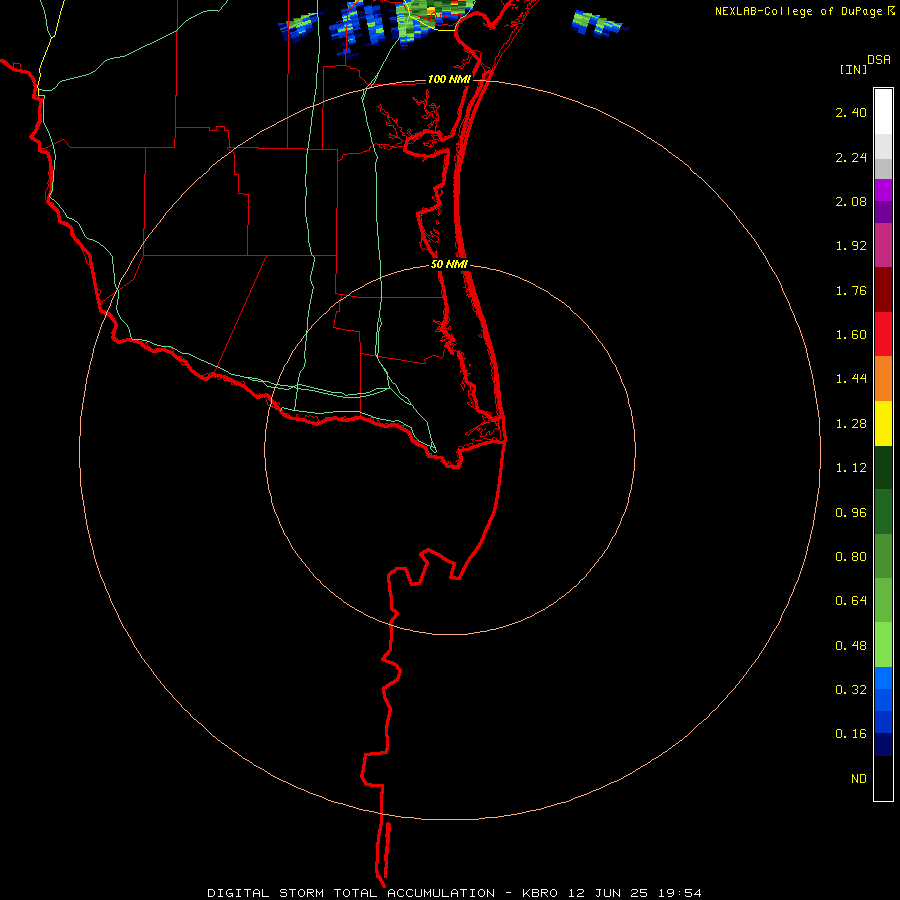Click the 1.92 legend value

click(x=851, y=246)
